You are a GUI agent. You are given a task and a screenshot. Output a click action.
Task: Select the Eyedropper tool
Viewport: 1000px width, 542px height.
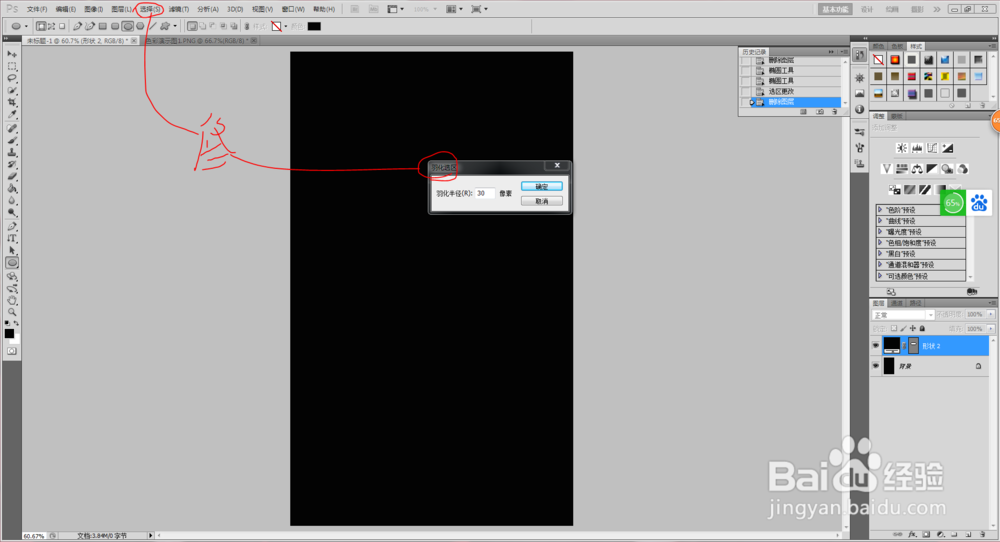click(x=12, y=115)
